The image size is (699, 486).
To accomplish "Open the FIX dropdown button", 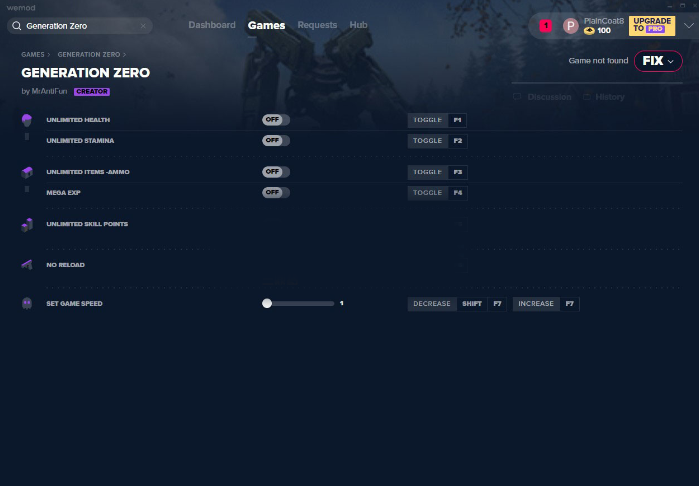I will pos(658,61).
